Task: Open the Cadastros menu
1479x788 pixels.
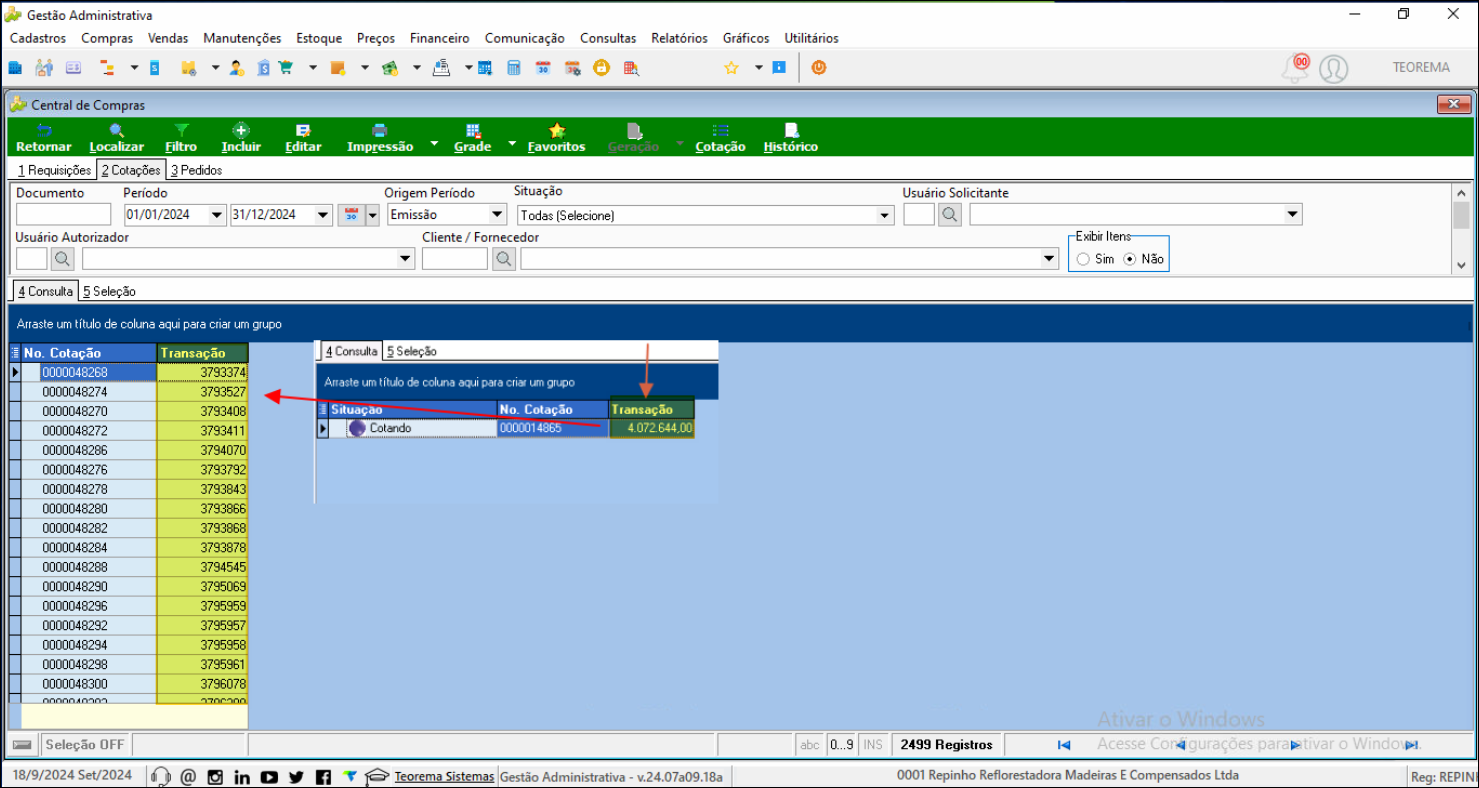Action: (x=38, y=38)
